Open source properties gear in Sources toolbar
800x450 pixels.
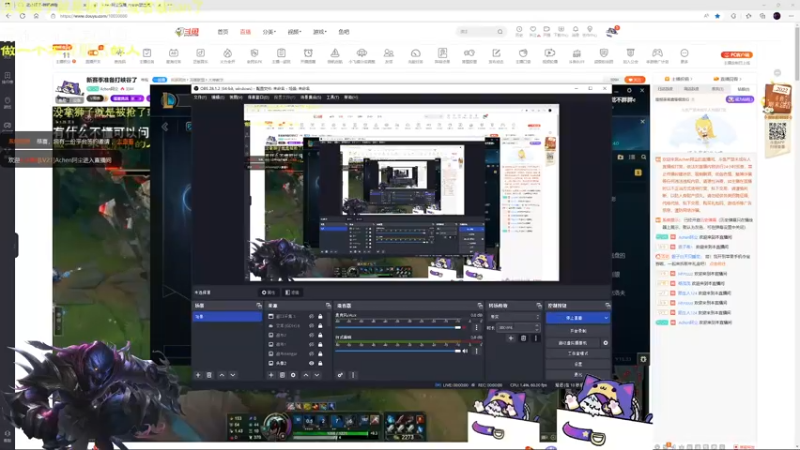coord(293,375)
